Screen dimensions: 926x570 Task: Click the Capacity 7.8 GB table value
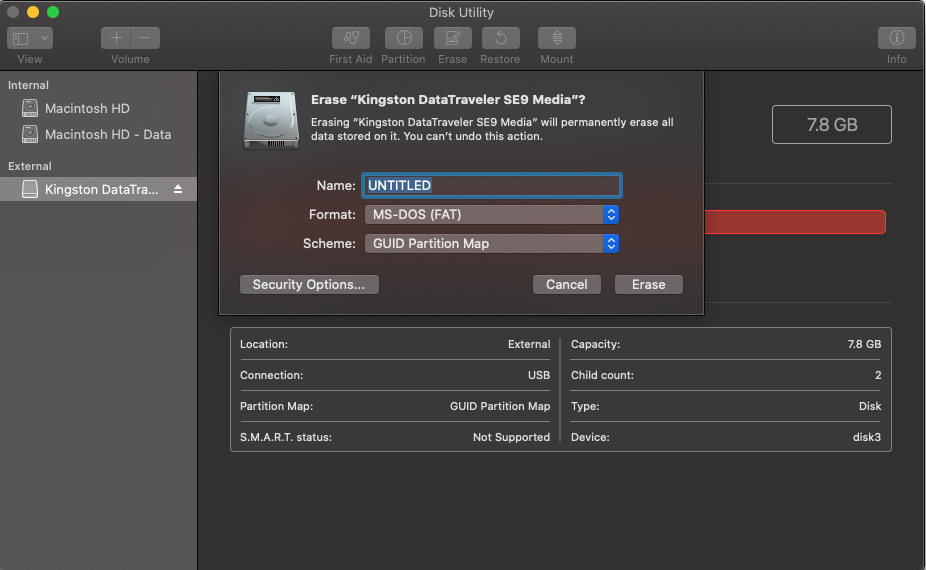tap(864, 344)
